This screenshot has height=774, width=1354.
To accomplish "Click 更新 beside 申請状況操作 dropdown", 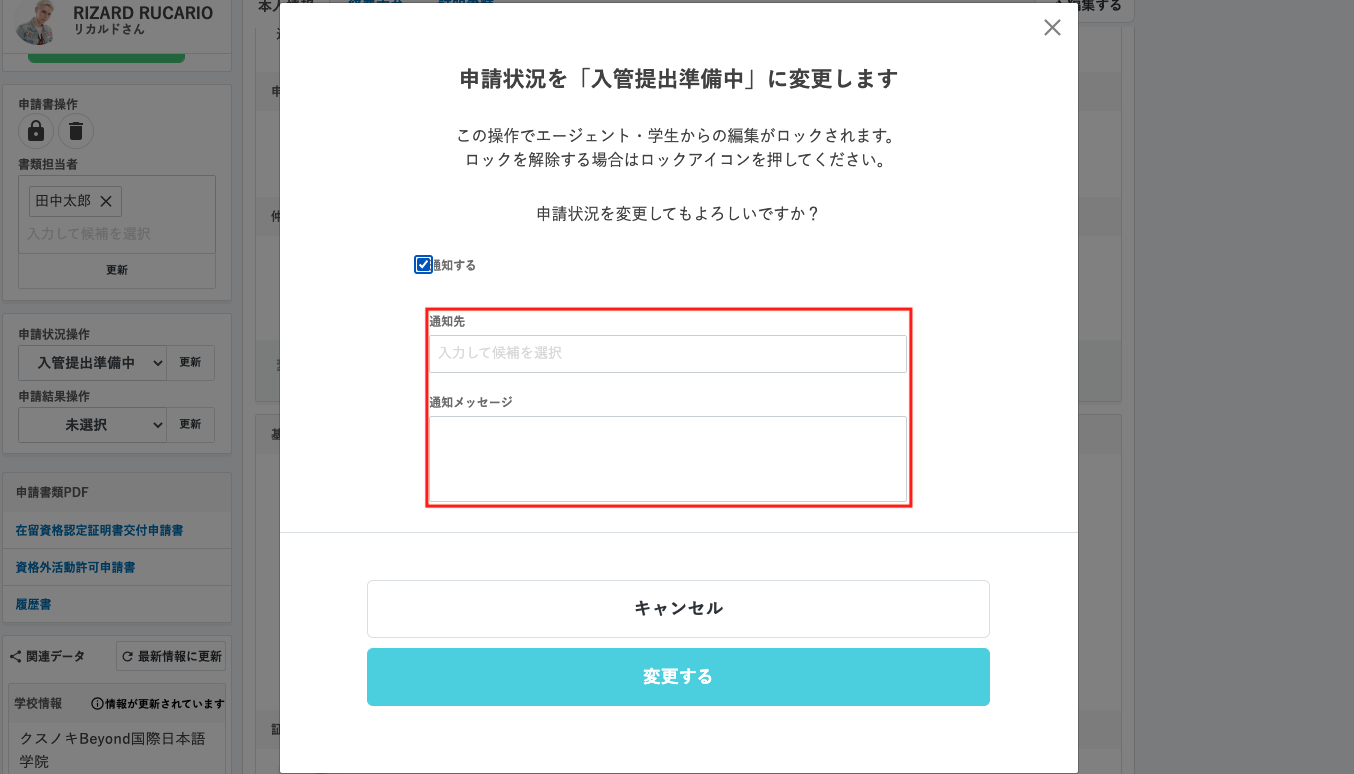I will tap(190, 363).
